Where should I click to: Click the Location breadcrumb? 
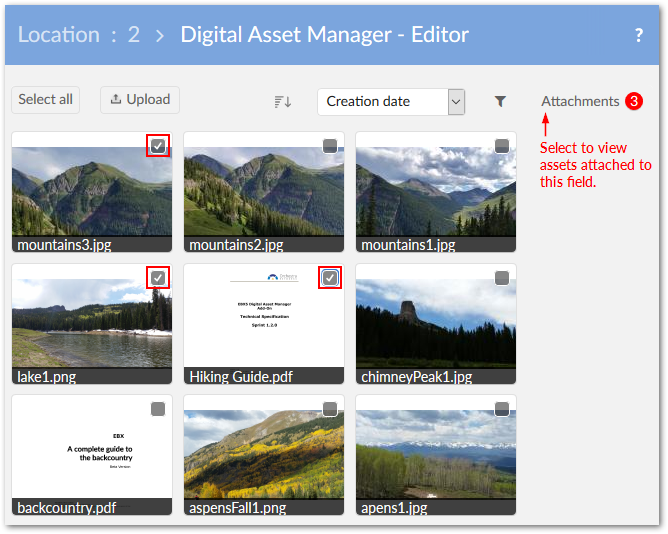coord(59,35)
